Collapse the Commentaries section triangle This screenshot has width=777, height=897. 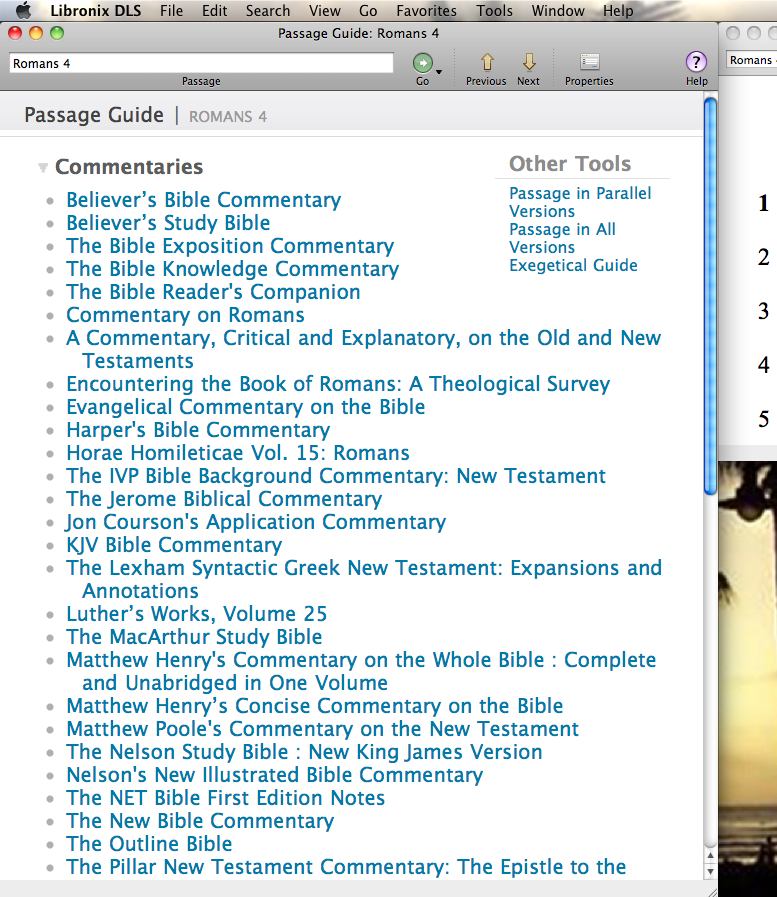click(43, 168)
